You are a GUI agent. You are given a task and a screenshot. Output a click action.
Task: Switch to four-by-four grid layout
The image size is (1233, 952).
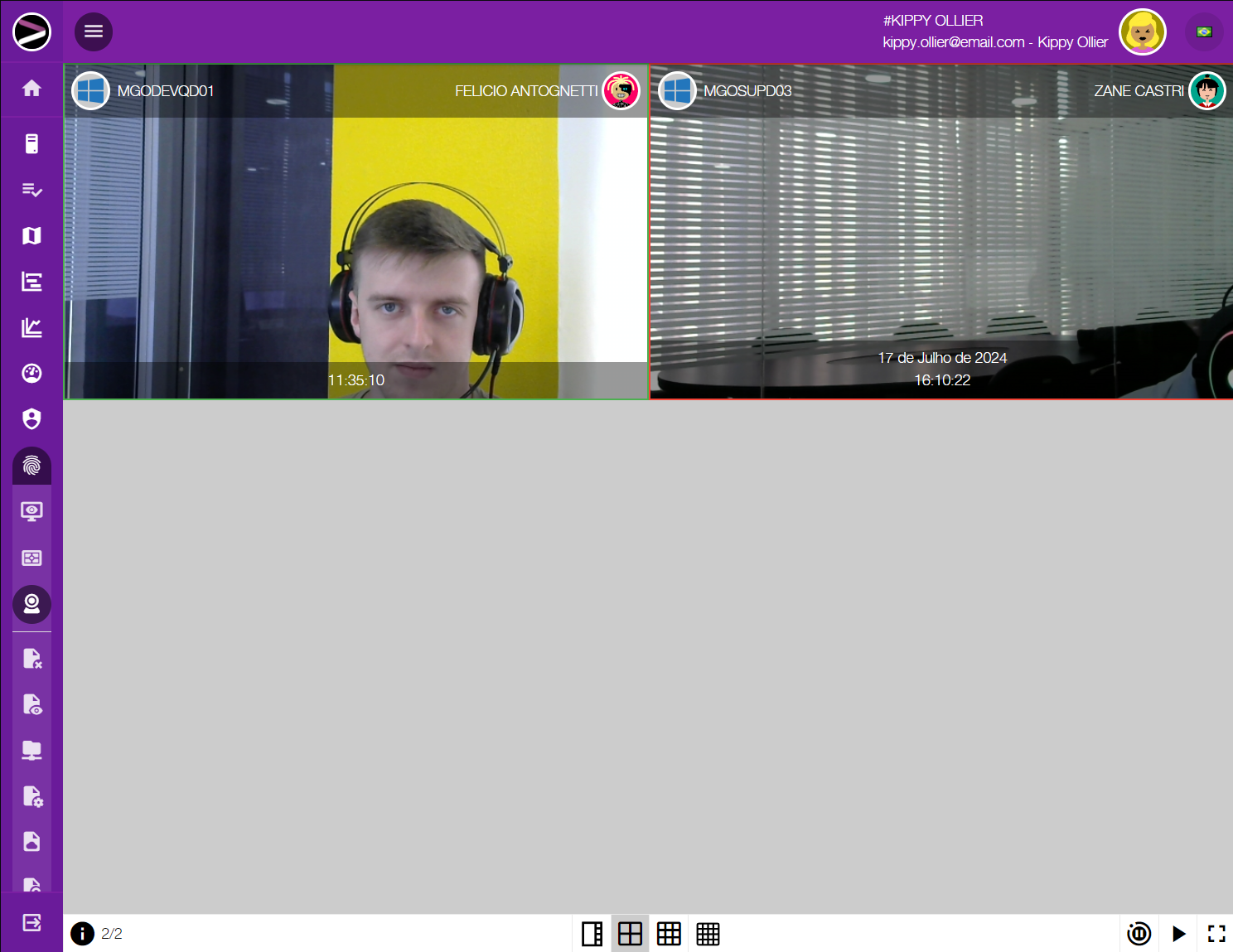pos(708,934)
